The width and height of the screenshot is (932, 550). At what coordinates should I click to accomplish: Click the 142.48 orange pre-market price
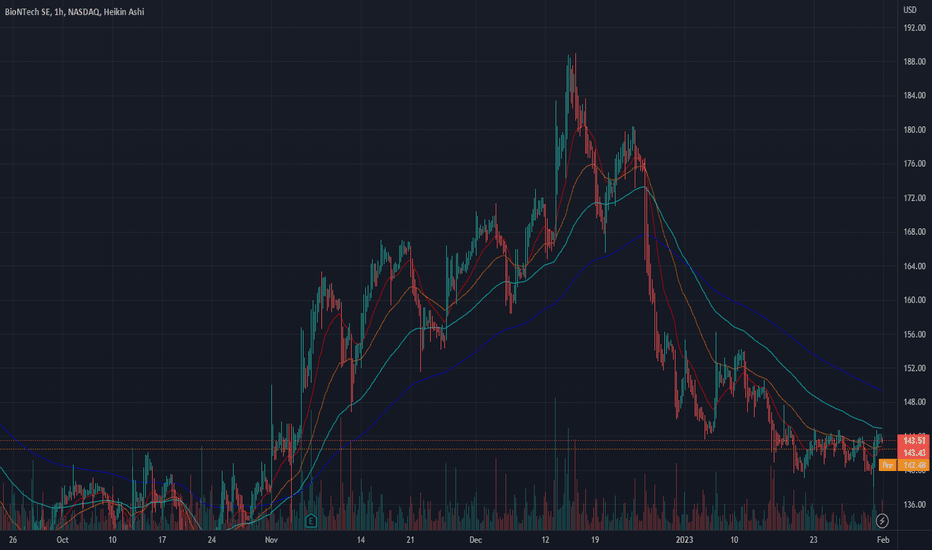pyautogui.click(x=914, y=465)
